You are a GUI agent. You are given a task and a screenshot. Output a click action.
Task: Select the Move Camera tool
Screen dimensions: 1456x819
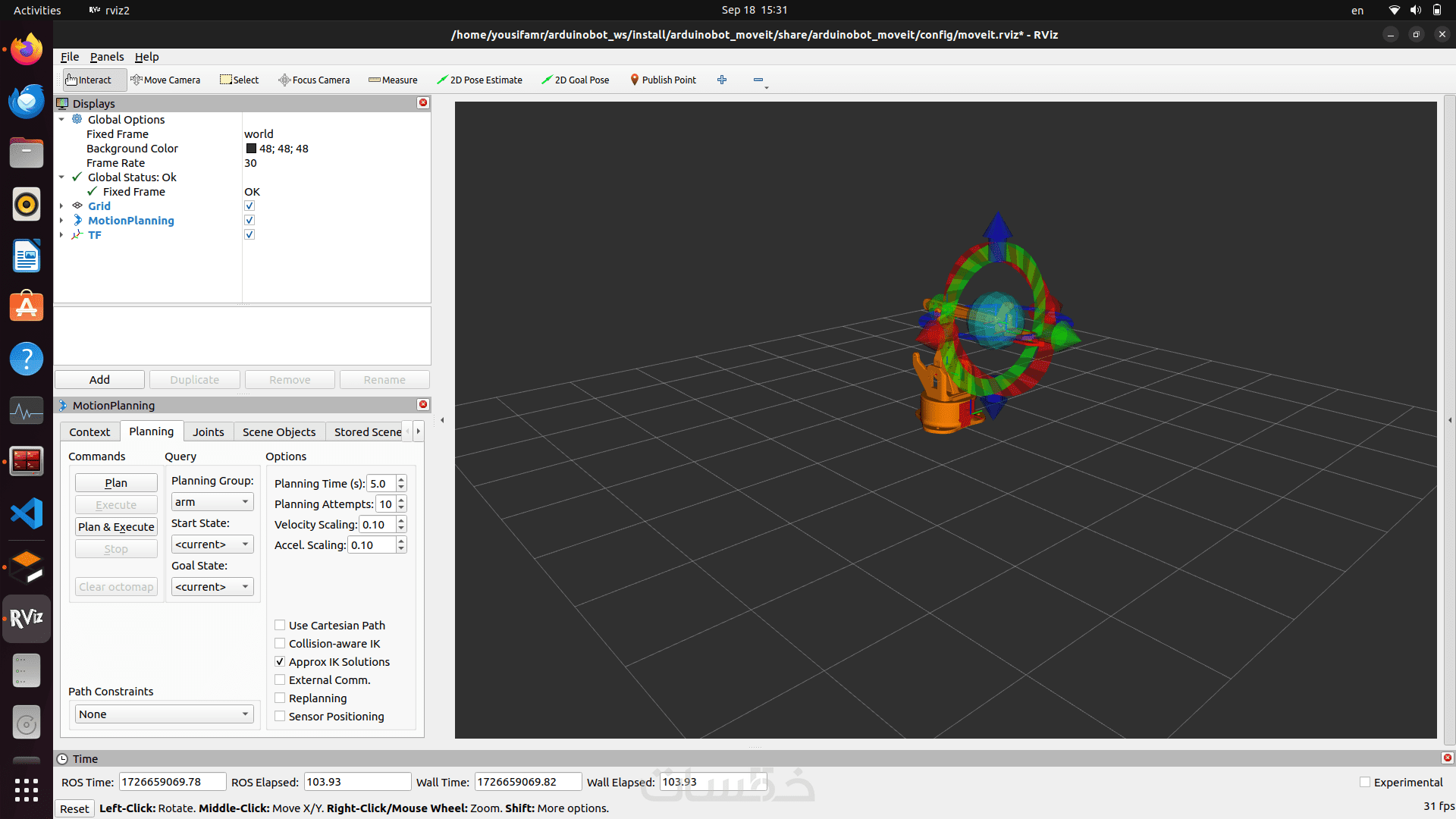[x=165, y=80]
